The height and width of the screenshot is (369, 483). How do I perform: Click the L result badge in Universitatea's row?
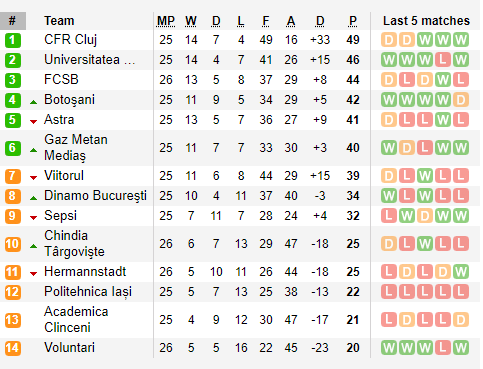[x=443, y=60]
